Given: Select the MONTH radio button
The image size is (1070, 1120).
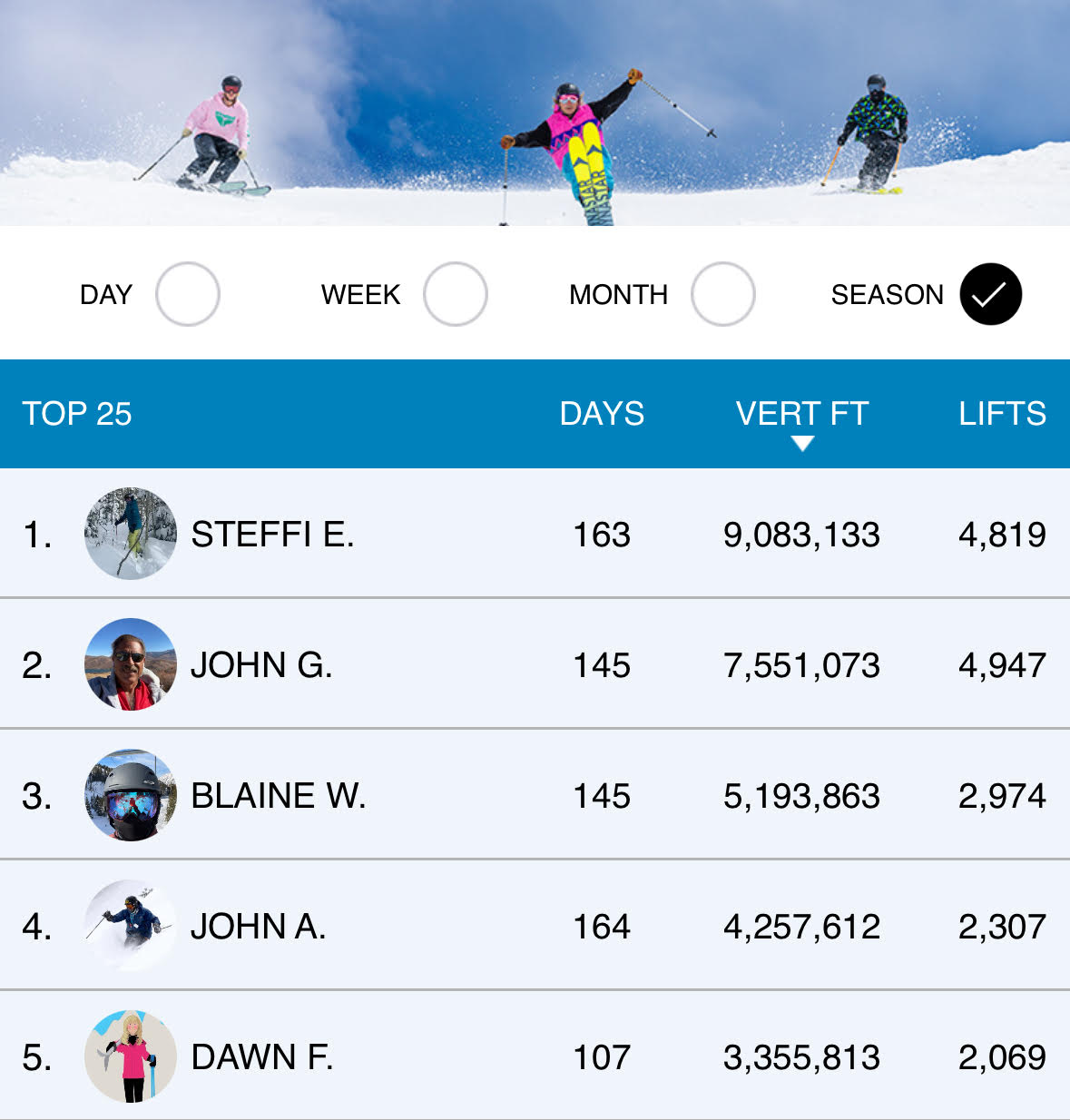Looking at the screenshot, I should point(723,294).
